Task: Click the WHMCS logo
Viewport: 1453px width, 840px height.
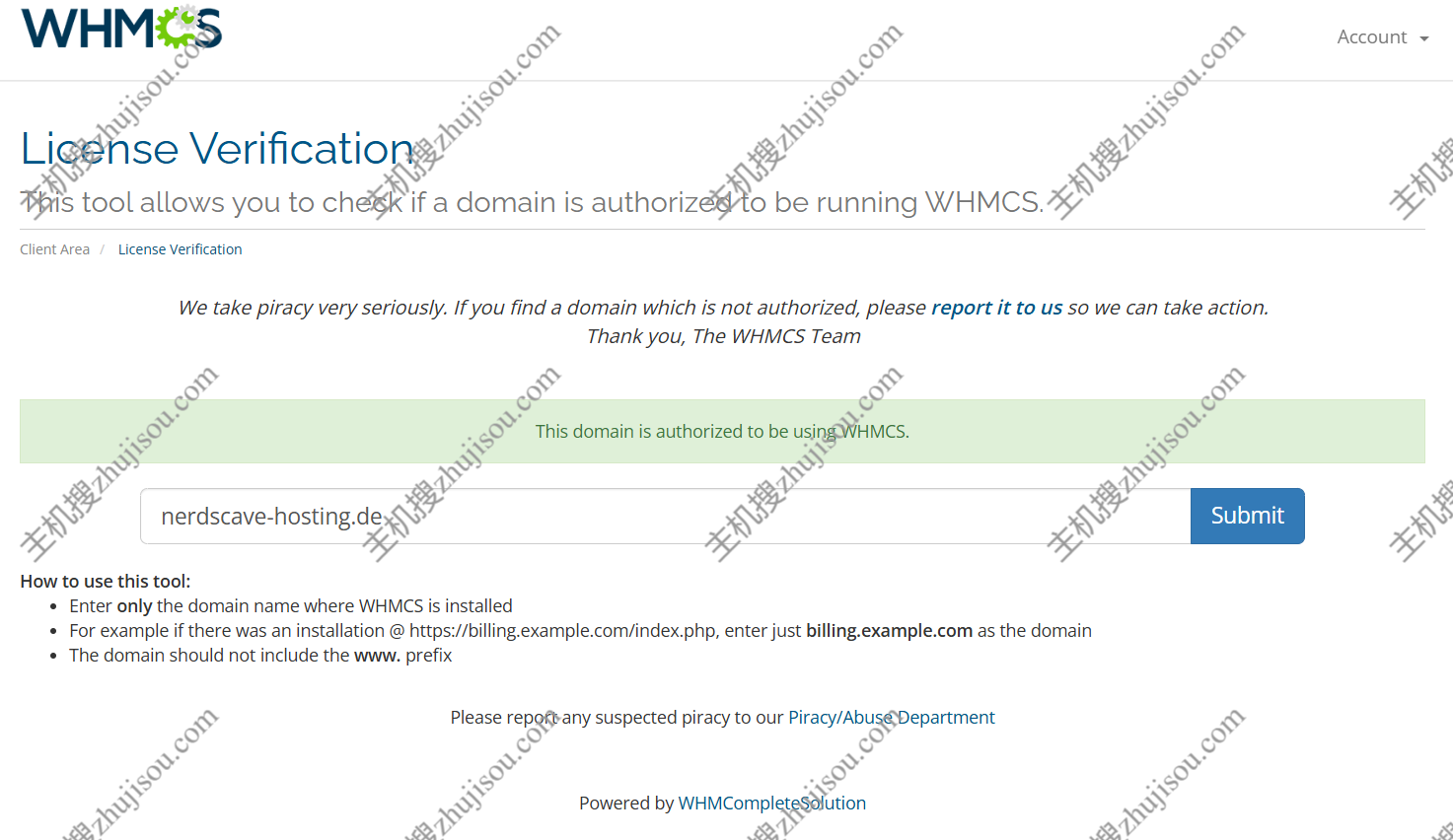Action: coord(121,28)
